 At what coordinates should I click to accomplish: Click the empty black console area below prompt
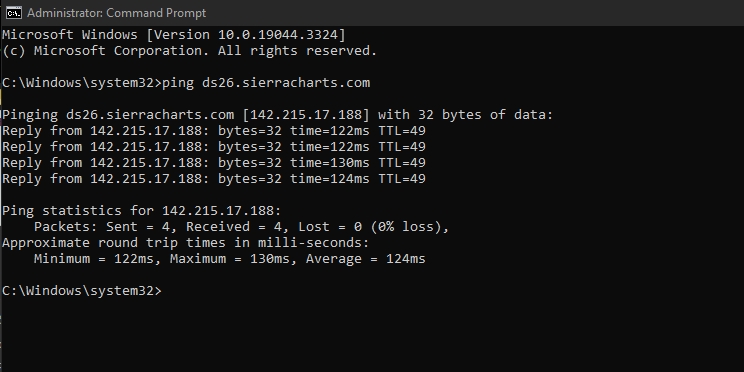point(372,337)
